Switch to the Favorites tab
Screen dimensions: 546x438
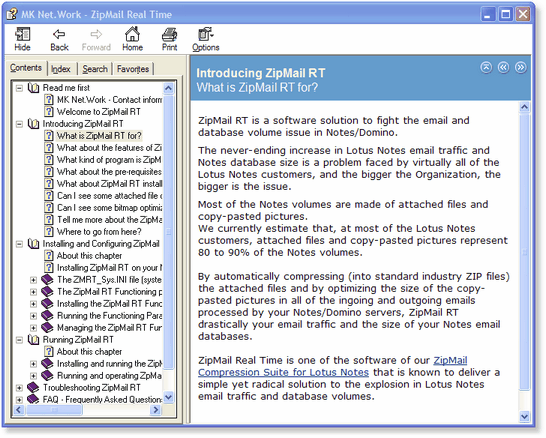133,69
